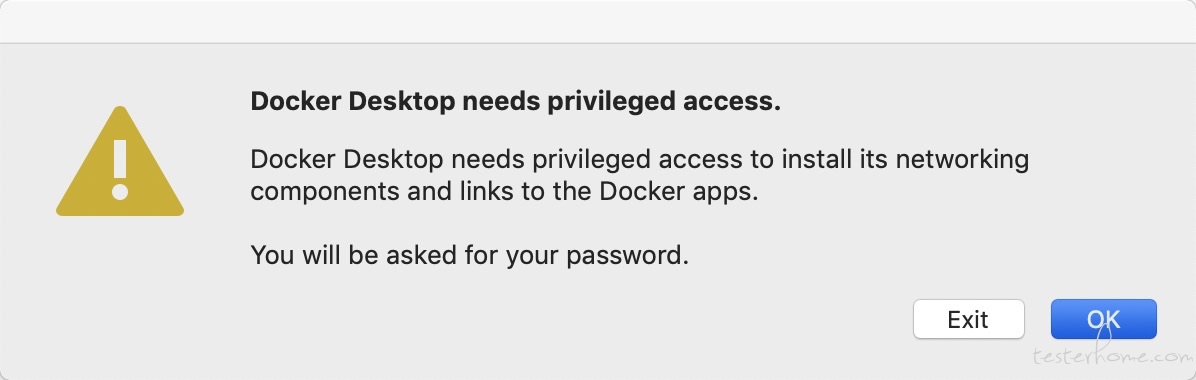
Task: Click the empty title bar of the dialog
Action: (598, 21)
